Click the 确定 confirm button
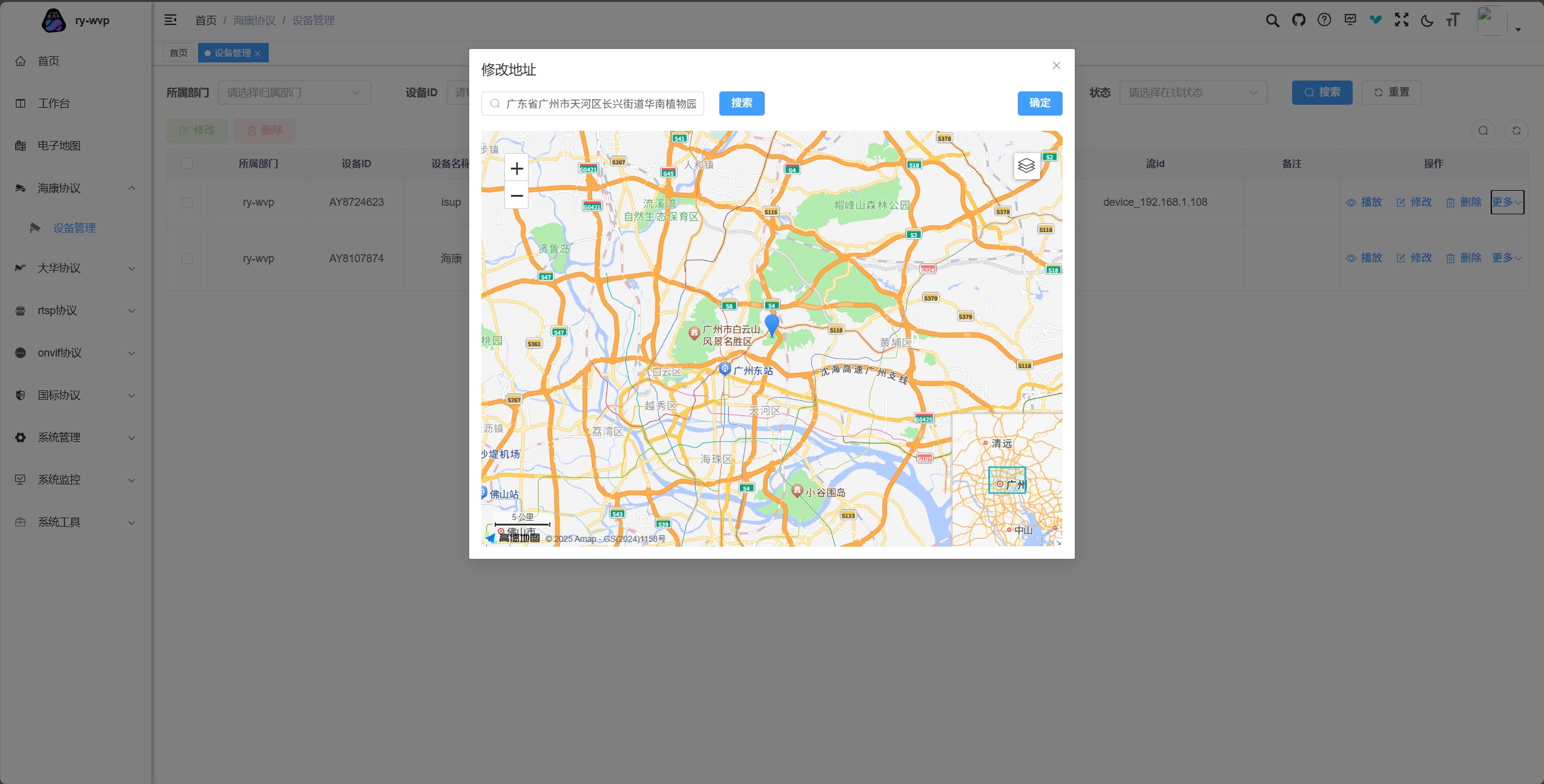This screenshot has width=1544, height=784. pos(1039,103)
